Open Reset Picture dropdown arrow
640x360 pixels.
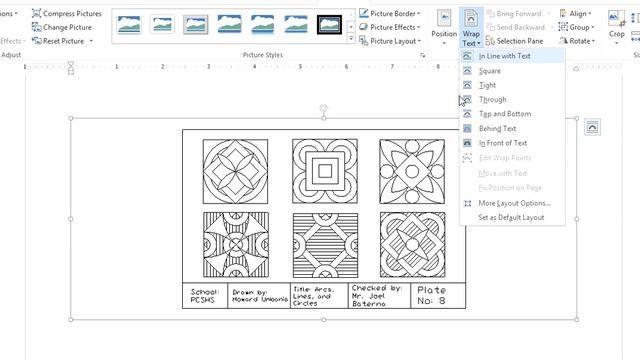[91, 41]
